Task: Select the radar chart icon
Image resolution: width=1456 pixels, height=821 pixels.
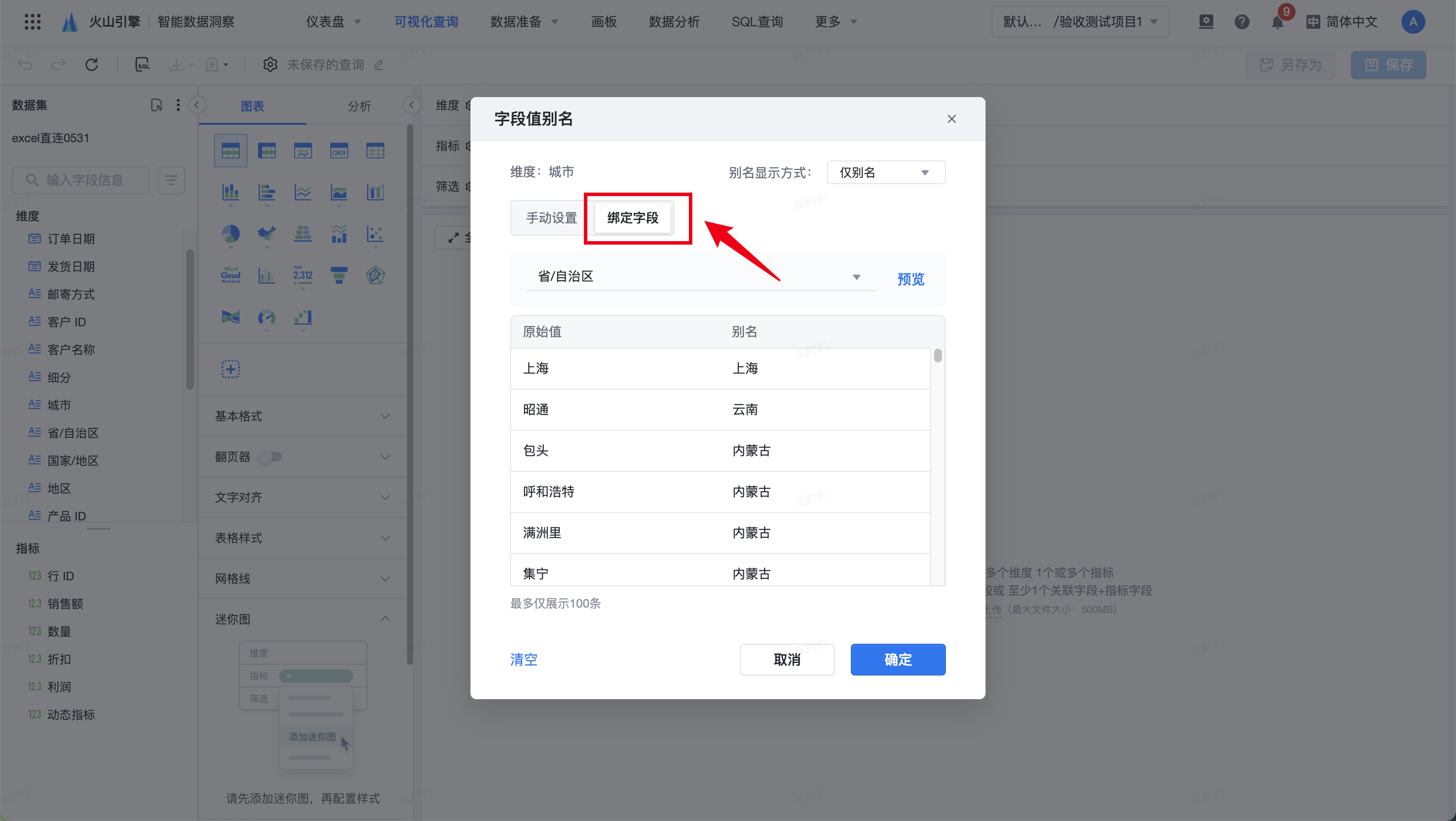Action: coord(375,275)
